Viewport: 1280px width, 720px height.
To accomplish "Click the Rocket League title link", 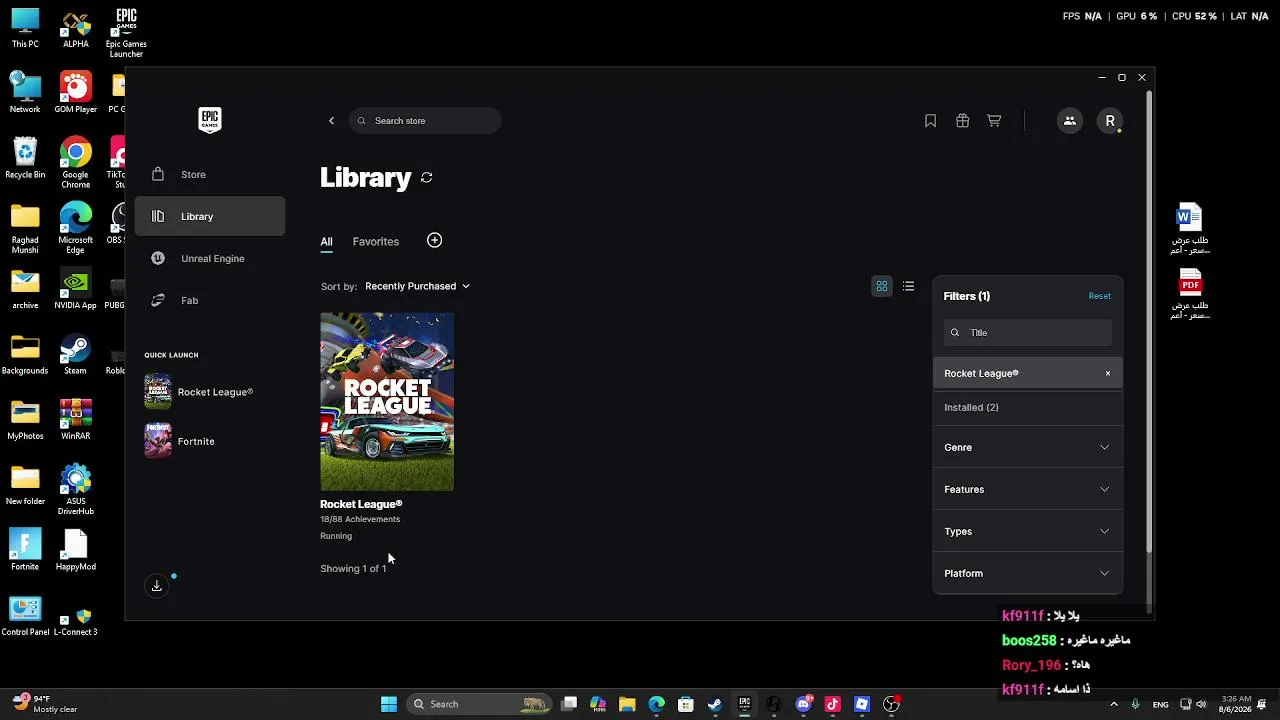I will [x=361, y=504].
